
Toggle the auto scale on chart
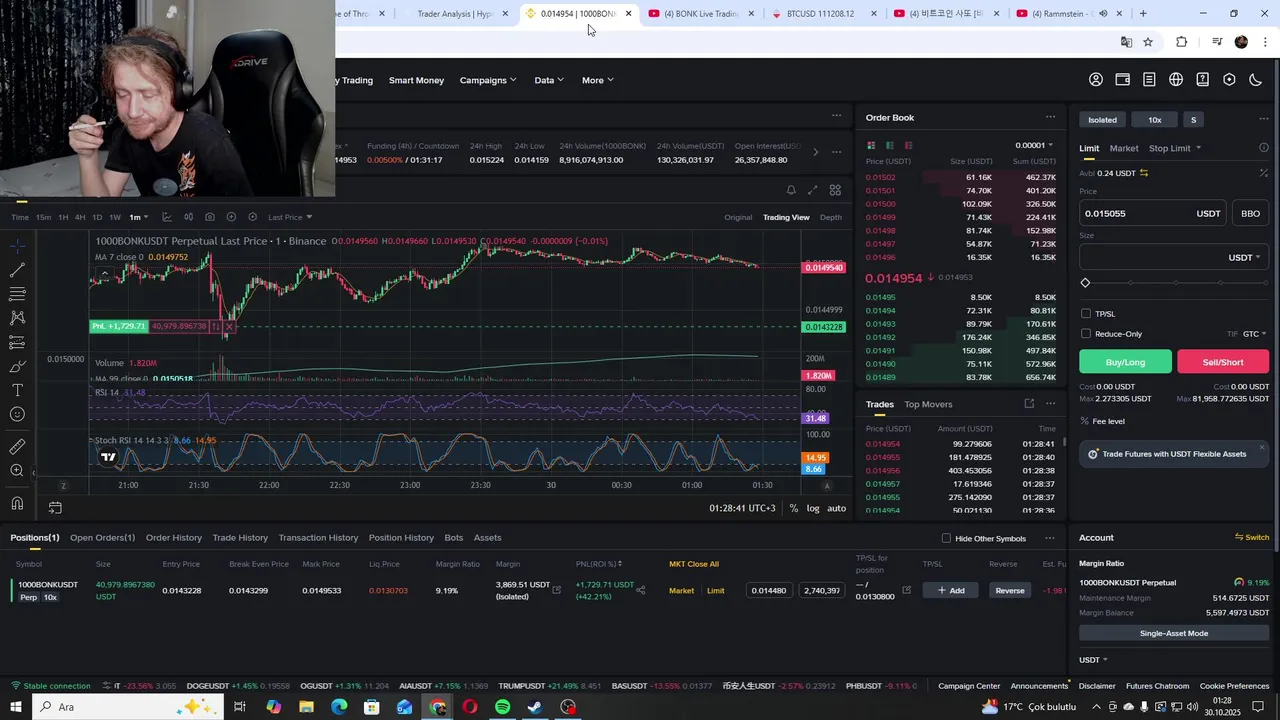tap(837, 508)
